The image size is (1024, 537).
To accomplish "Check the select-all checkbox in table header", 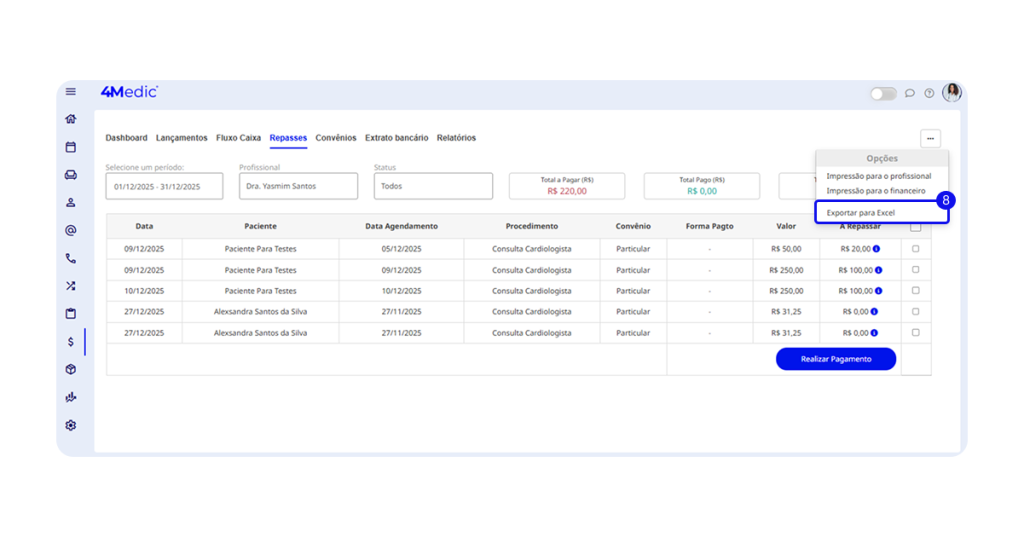I will pos(915,227).
